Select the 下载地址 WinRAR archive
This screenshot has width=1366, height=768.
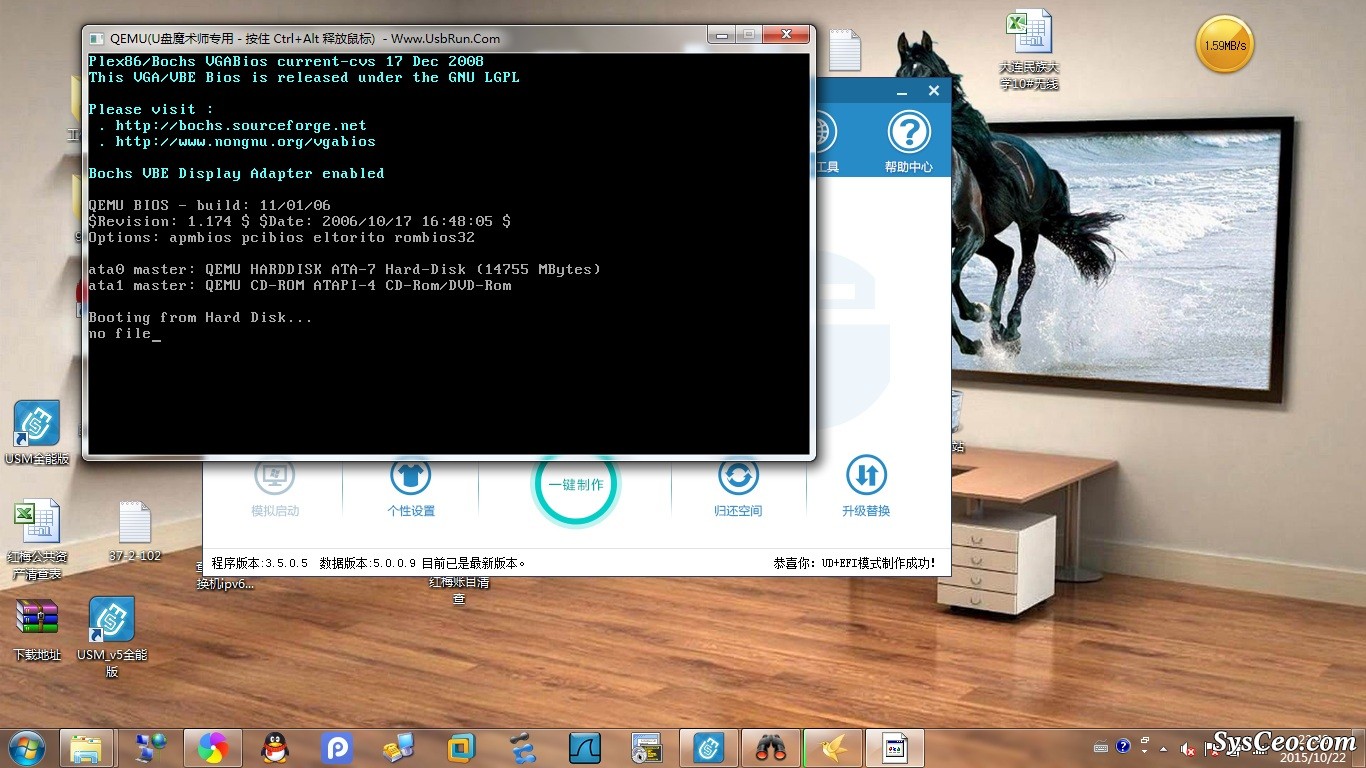(x=37, y=629)
